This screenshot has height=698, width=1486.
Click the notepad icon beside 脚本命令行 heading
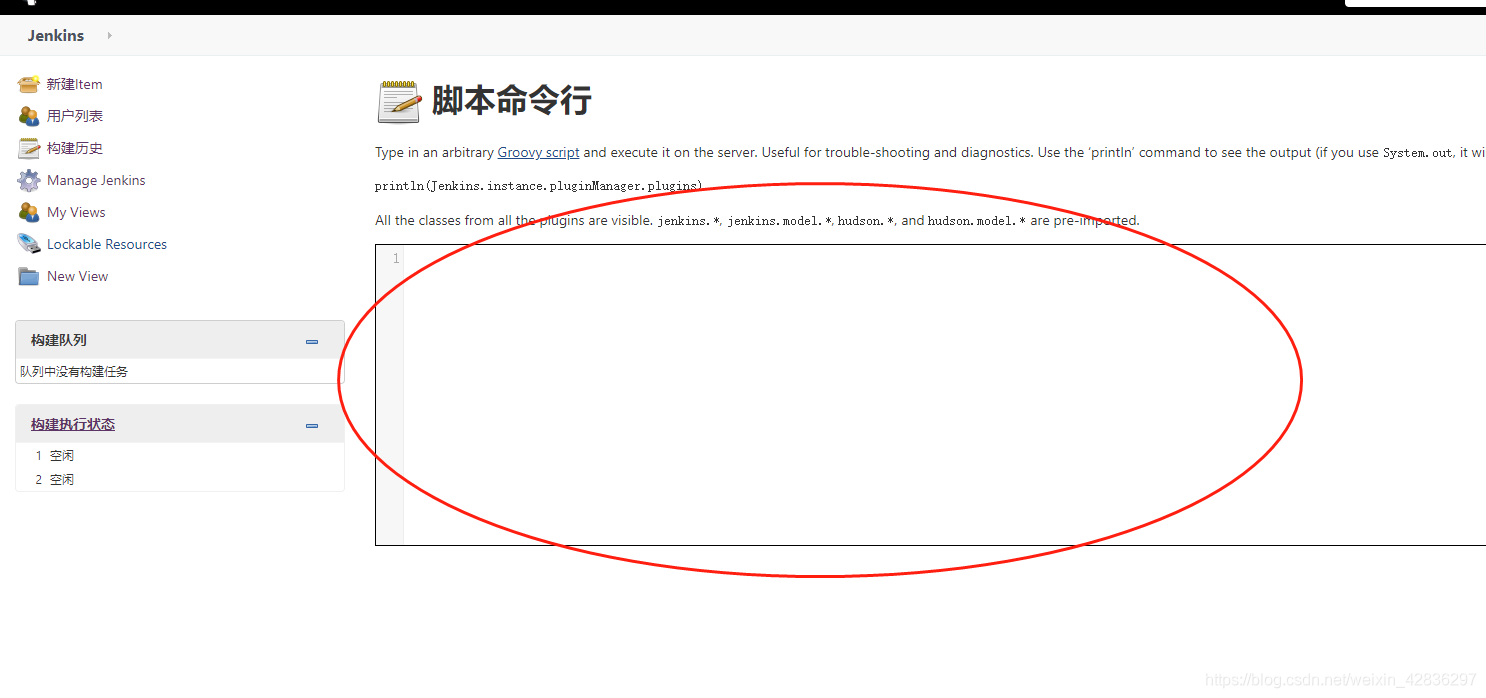(399, 102)
